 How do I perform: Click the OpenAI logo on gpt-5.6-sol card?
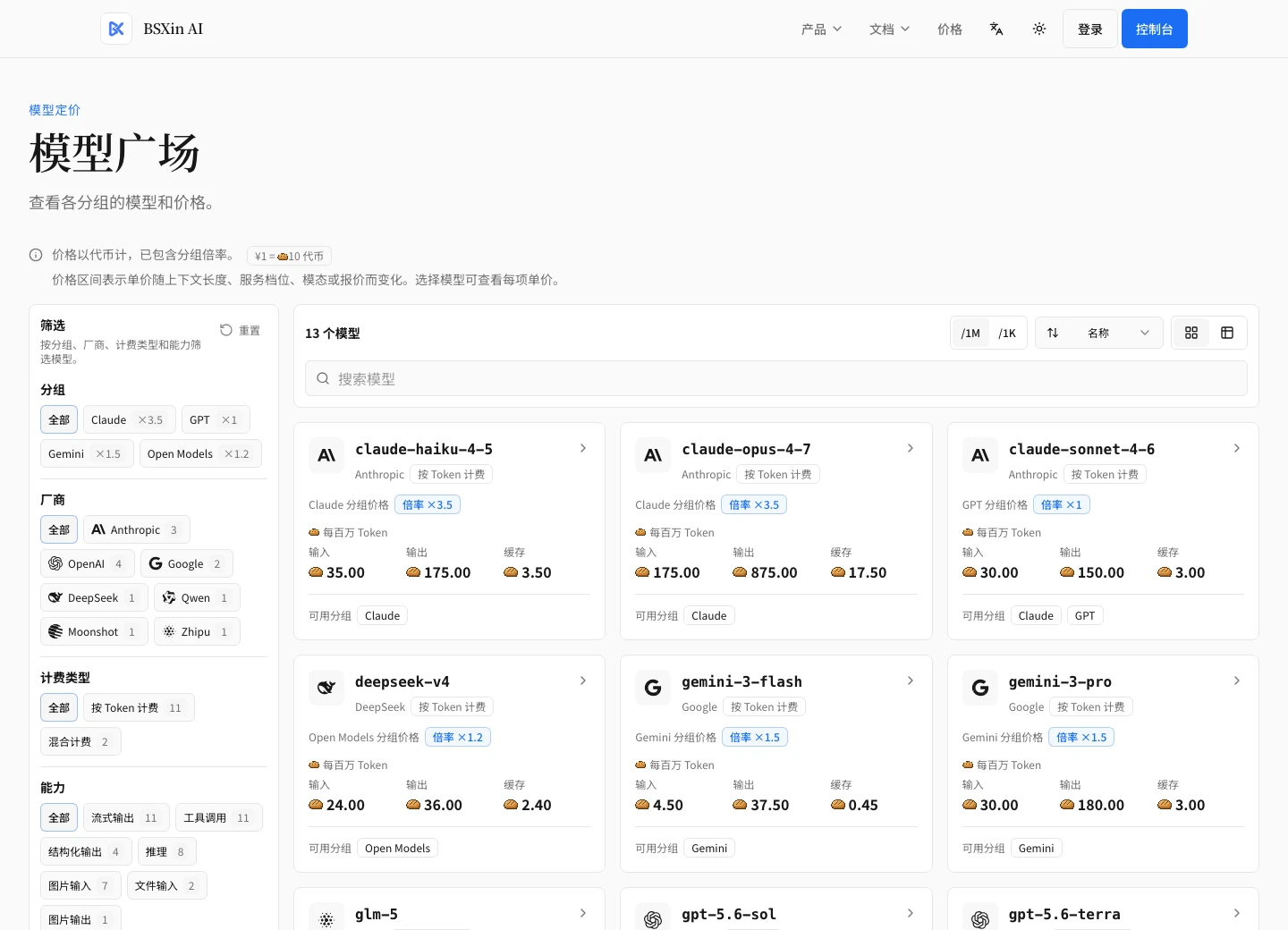tap(653, 918)
